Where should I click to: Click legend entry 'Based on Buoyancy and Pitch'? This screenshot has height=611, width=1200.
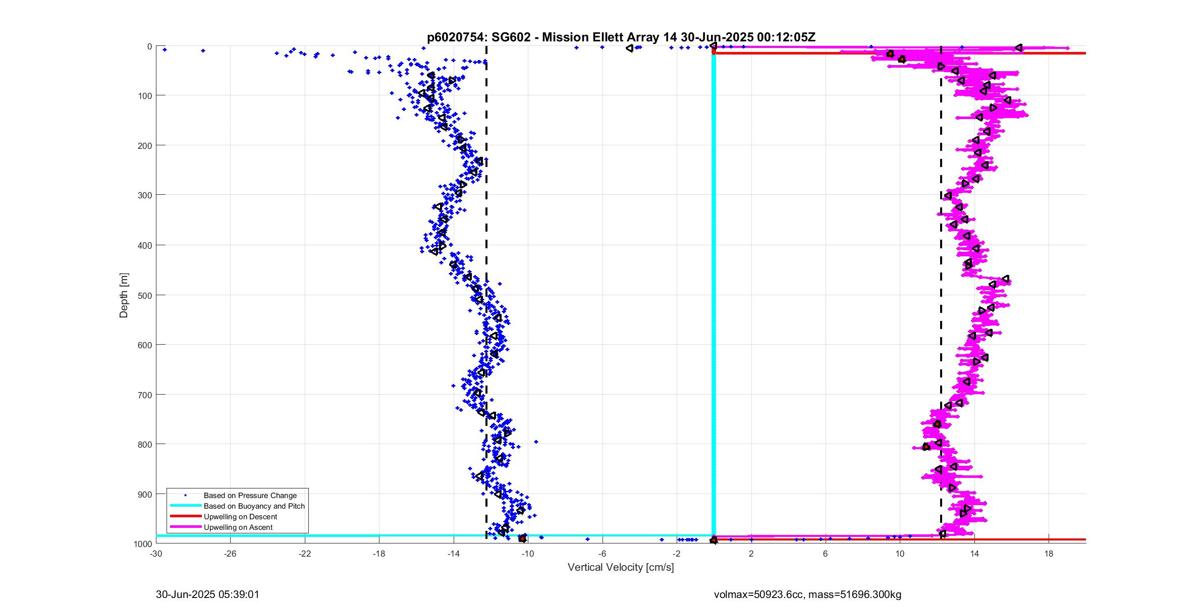[254, 506]
